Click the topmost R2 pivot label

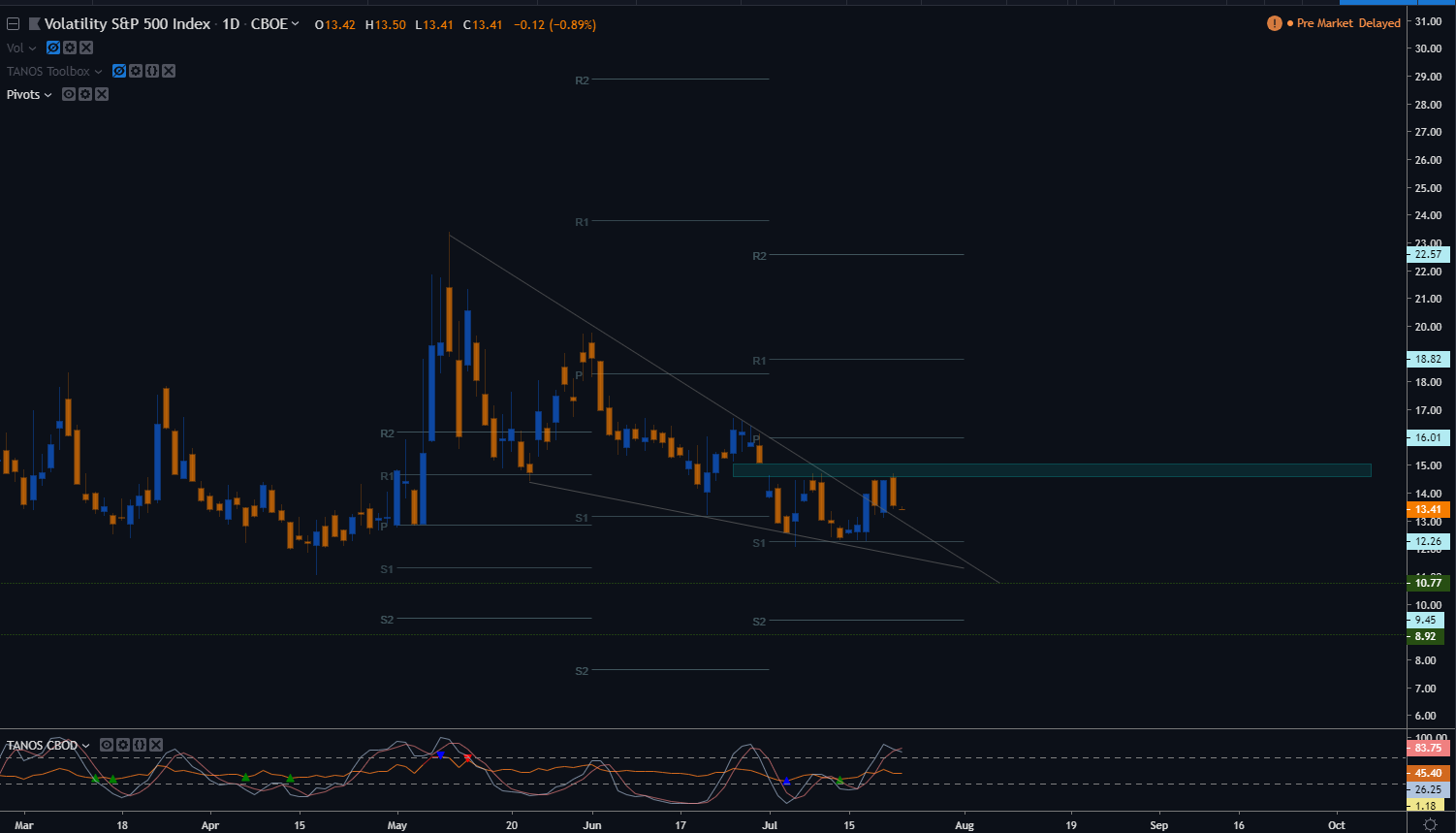pos(582,80)
